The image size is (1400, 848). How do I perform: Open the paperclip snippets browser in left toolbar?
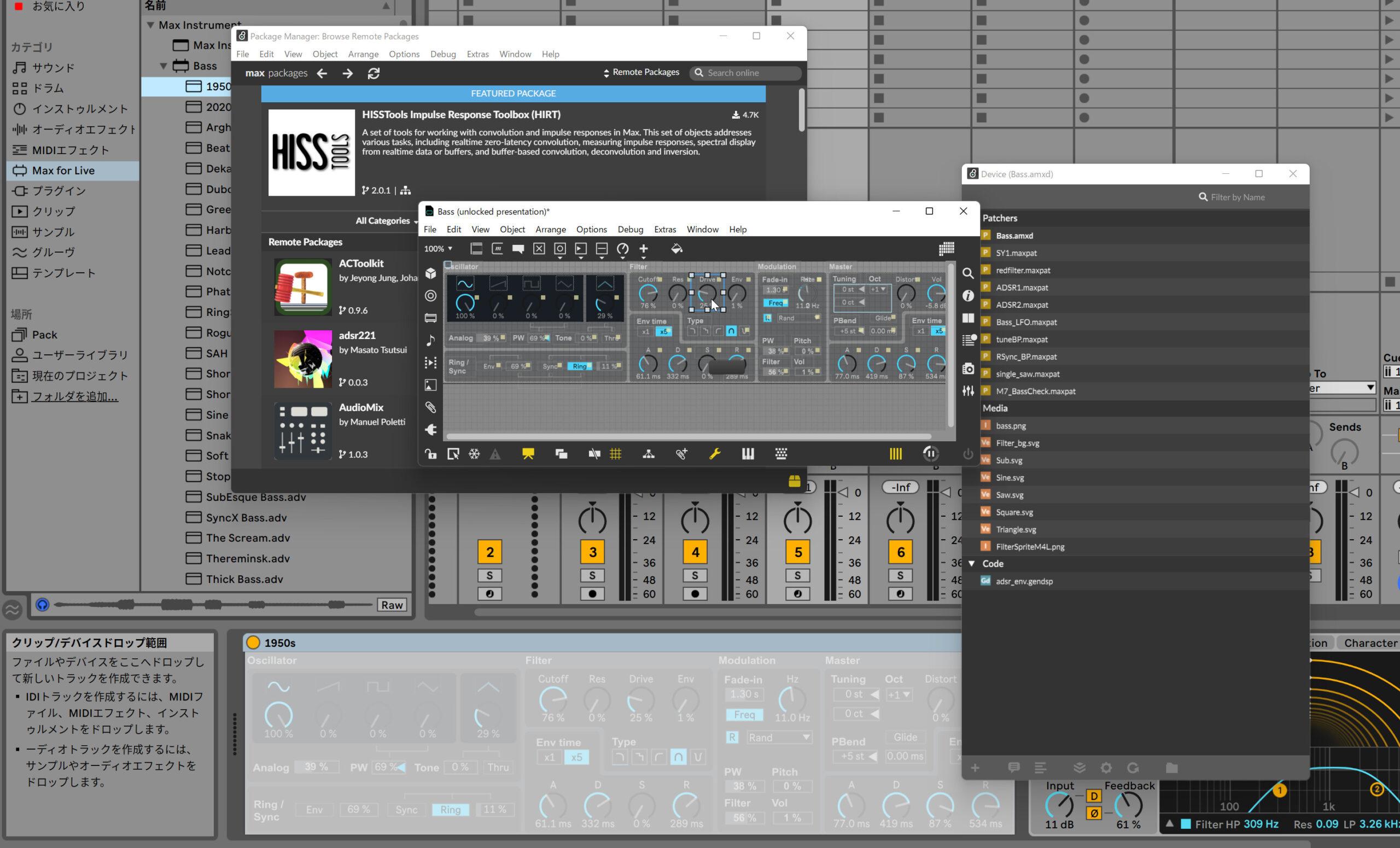pos(431,407)
